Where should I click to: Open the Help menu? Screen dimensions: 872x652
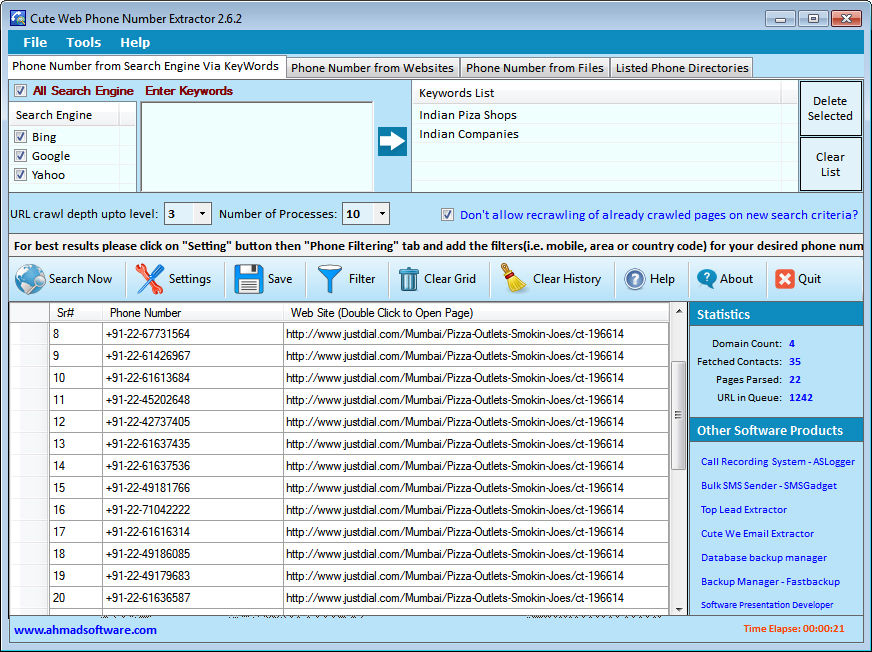click(135, 42)
